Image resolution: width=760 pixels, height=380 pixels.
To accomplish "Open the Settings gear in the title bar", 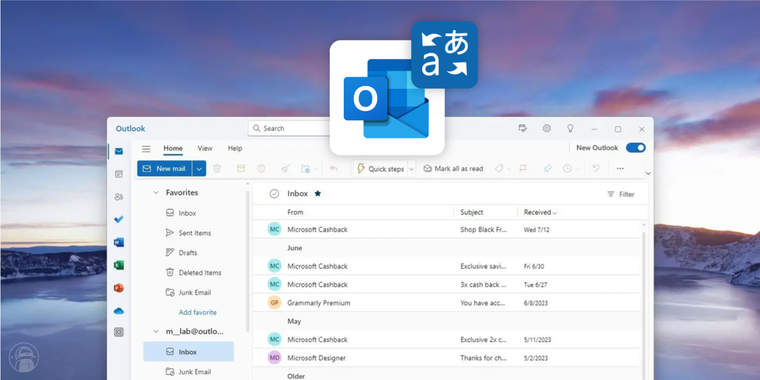I will click(x=547, y=128).
